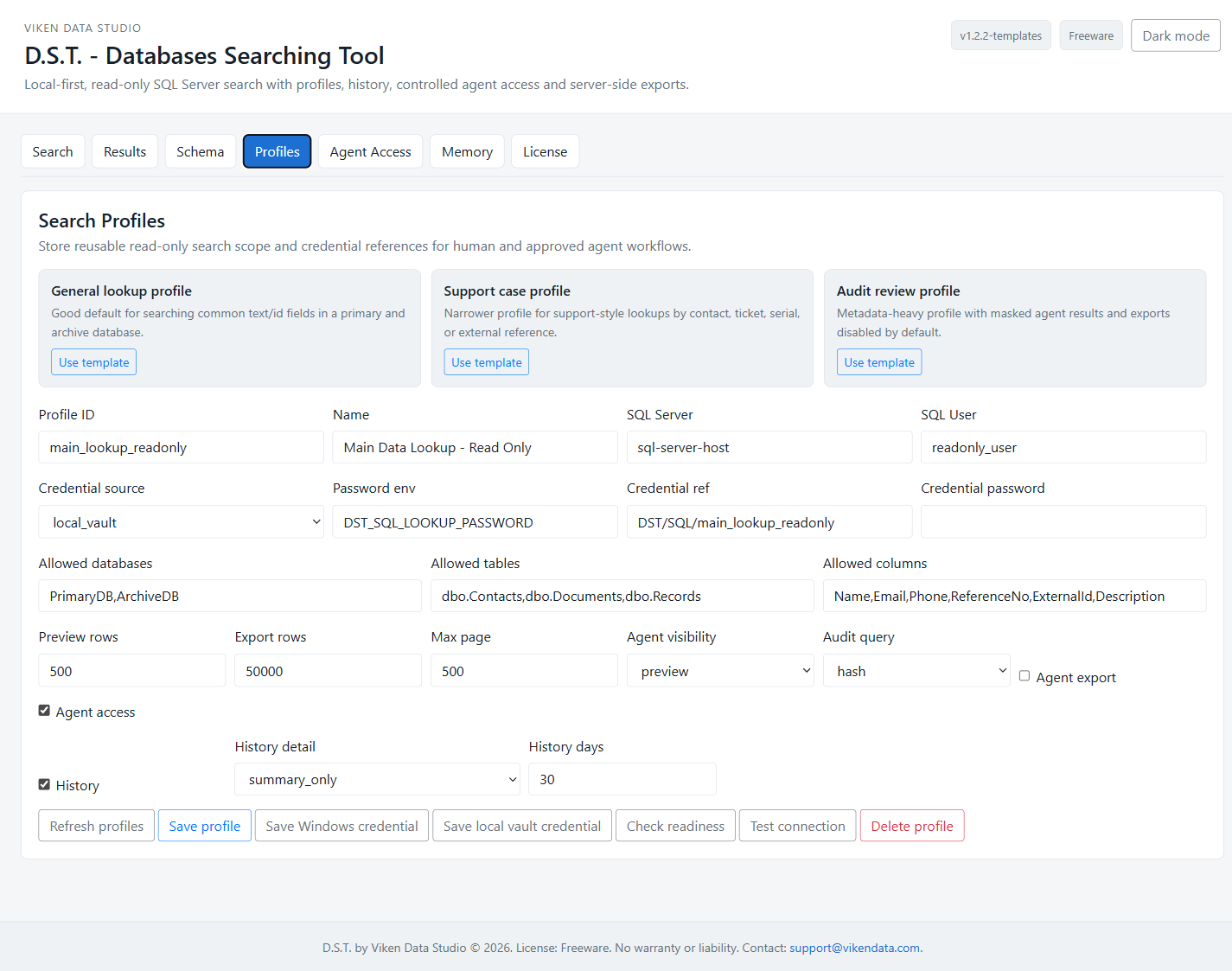Click the Support case profile card title

point(507,291)
